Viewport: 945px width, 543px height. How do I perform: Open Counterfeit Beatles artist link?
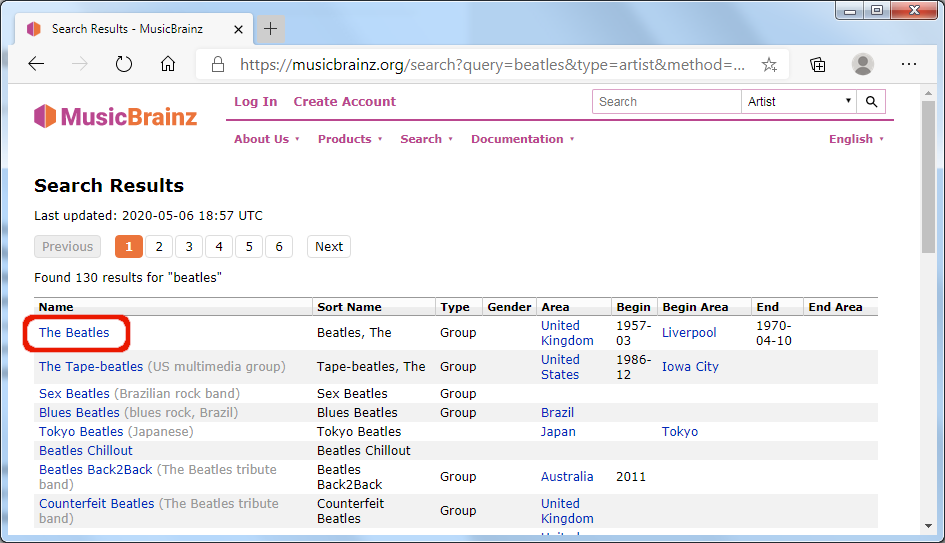click(x=96, y=504)
